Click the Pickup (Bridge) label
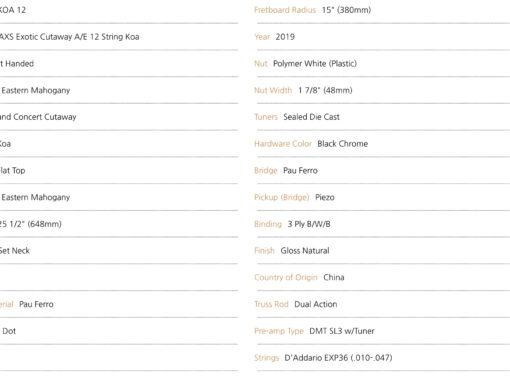The height and width of the screenshot is (382, 510). (x=282, y=197)
